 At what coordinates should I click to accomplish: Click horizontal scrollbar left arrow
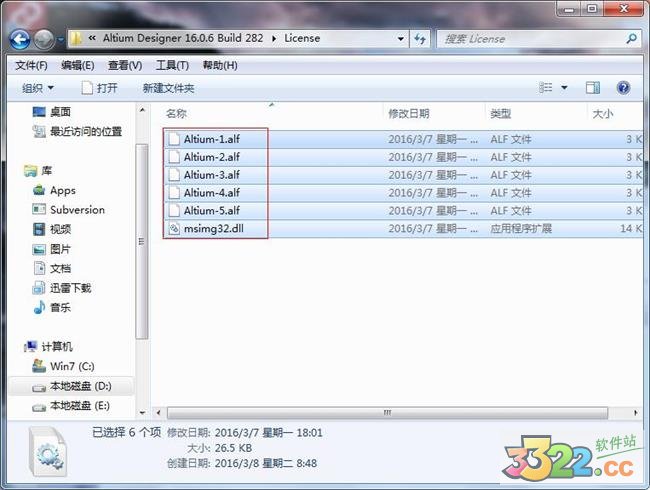tap(158, 413)
